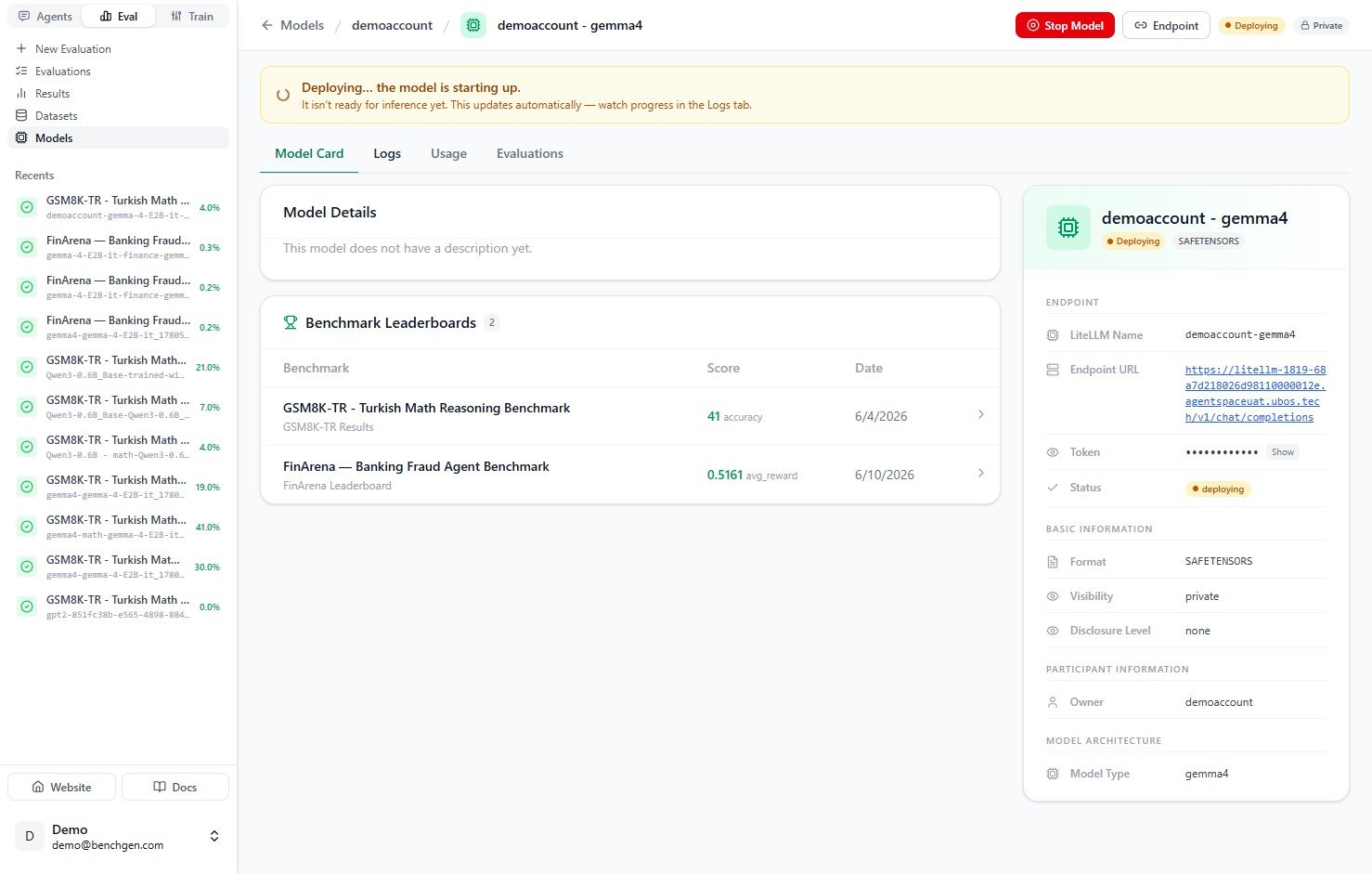Click the green chip icon in breadcrumb header
Viewport: 1372px width, 874px height.
pos(473,25)
